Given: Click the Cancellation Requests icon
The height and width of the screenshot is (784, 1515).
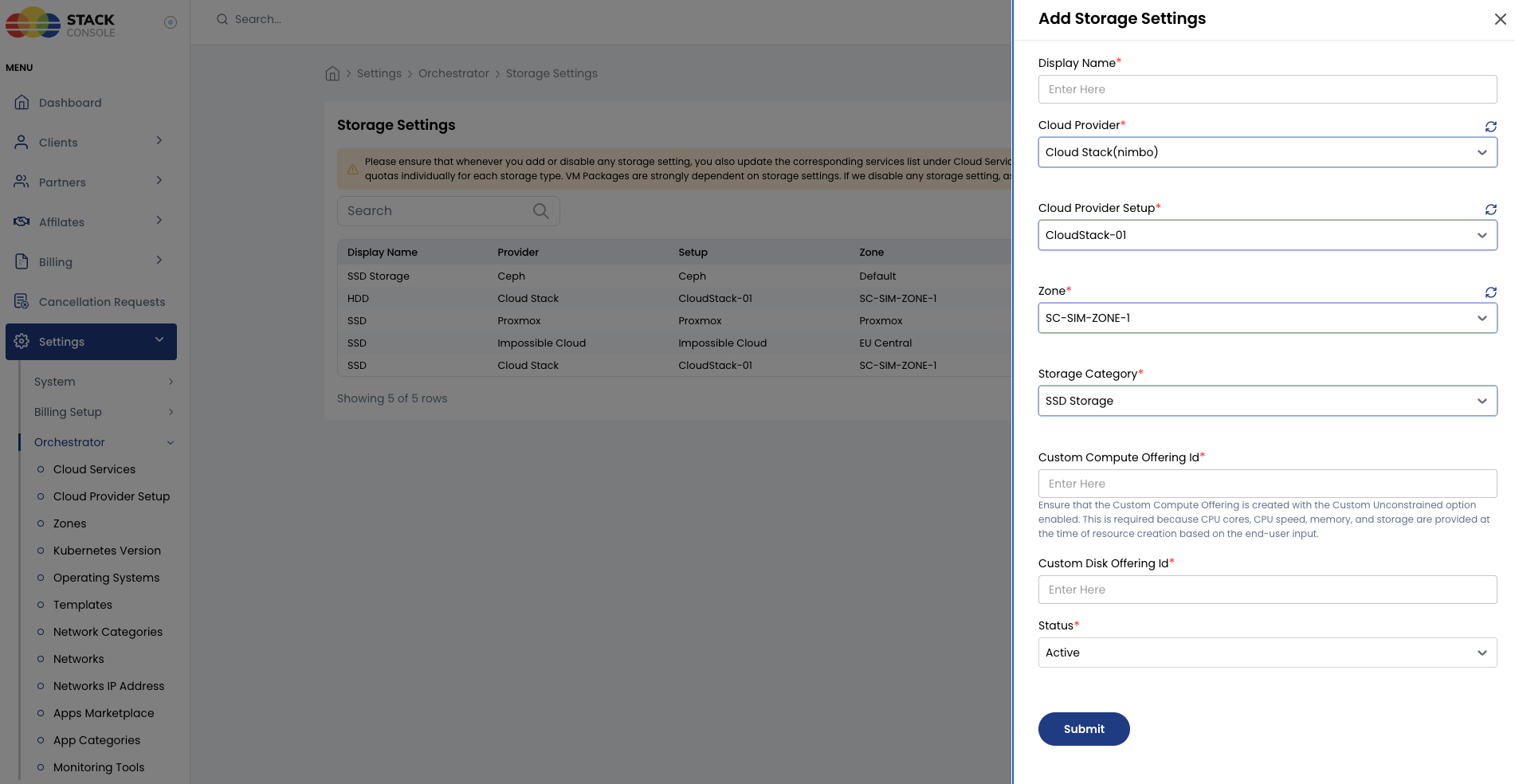Looking at the screenshot, I should coord(22,301).
